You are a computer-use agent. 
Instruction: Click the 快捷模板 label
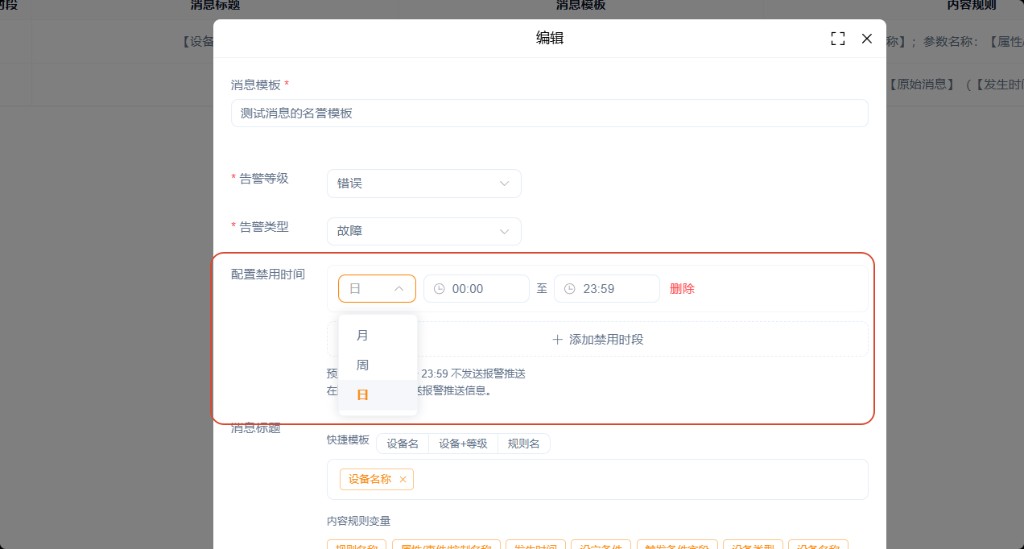tap(348, 440)
